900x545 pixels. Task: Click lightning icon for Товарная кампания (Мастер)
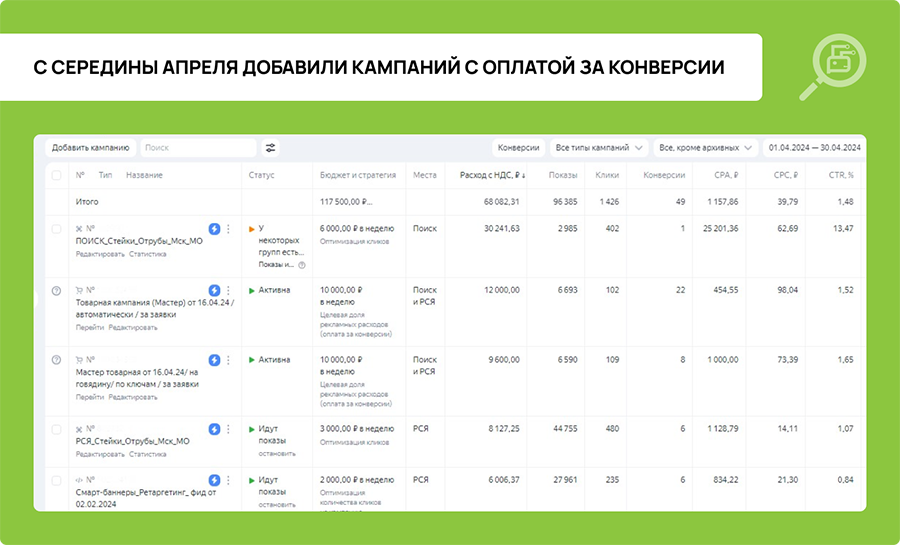click(214, 290)
